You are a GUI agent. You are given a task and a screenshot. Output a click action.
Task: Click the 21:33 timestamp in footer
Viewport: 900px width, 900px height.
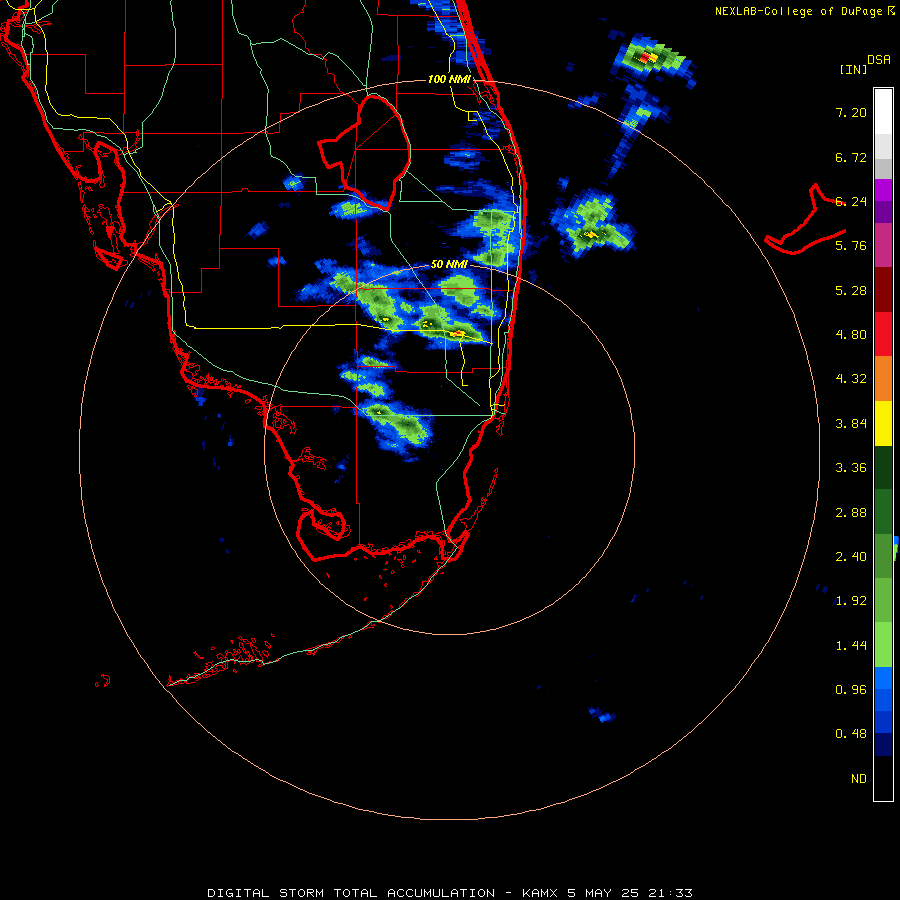[x=670, y=893]
